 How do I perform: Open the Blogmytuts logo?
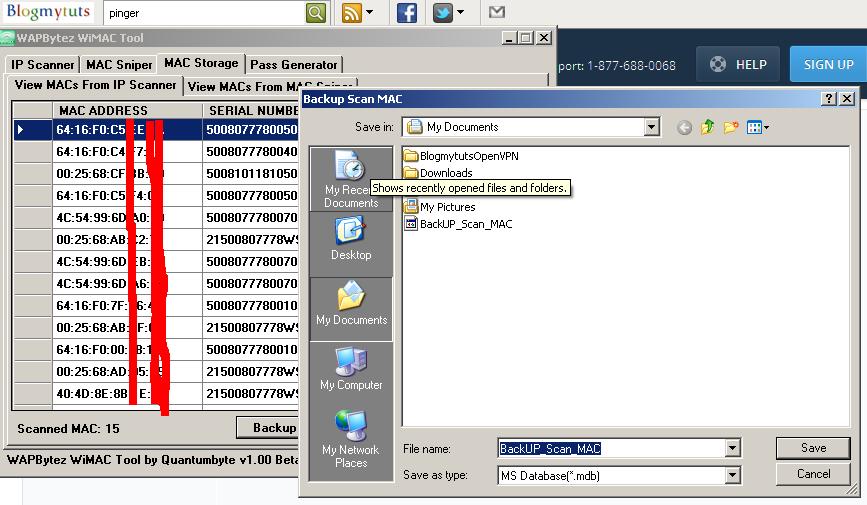[48, 12]
